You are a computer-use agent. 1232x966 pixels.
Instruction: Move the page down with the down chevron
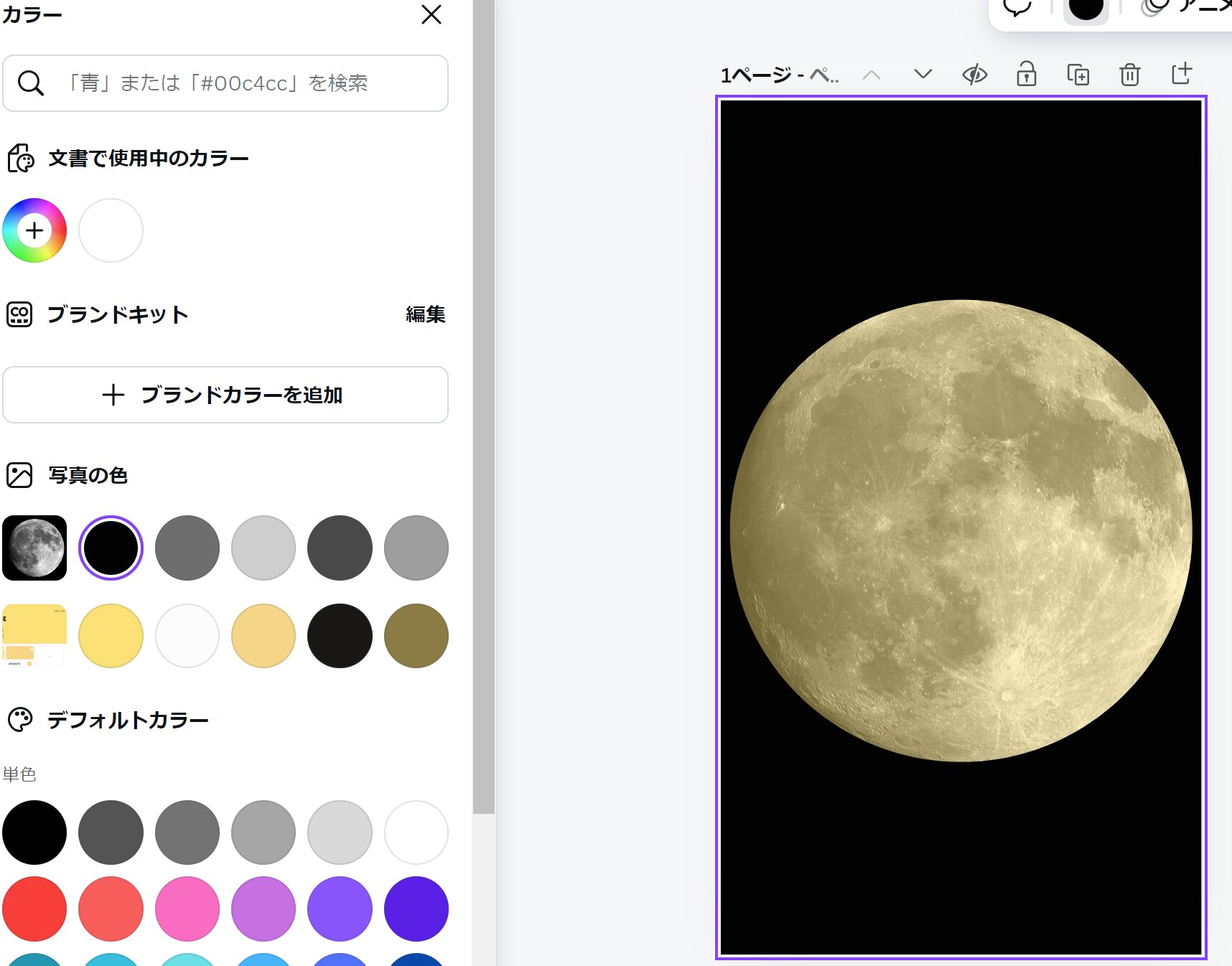(x=923, y=74)
